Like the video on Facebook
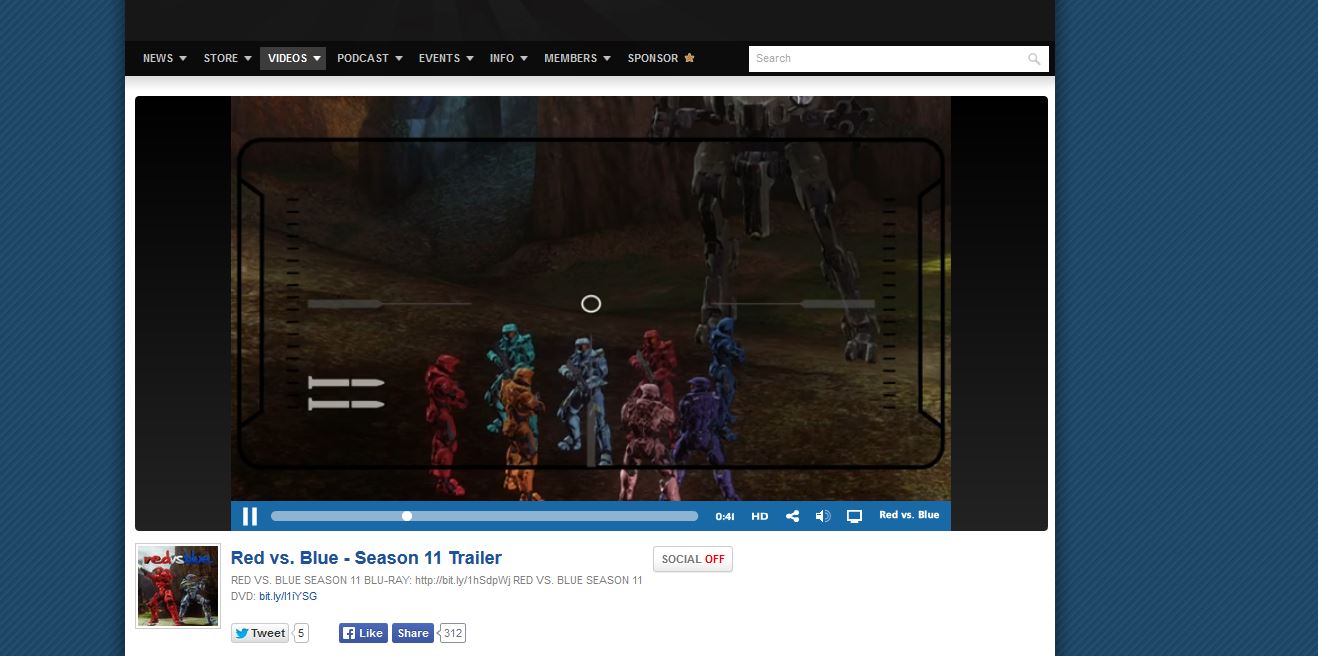The width and height of the screenshot is (1318, 656). [363, 633]
